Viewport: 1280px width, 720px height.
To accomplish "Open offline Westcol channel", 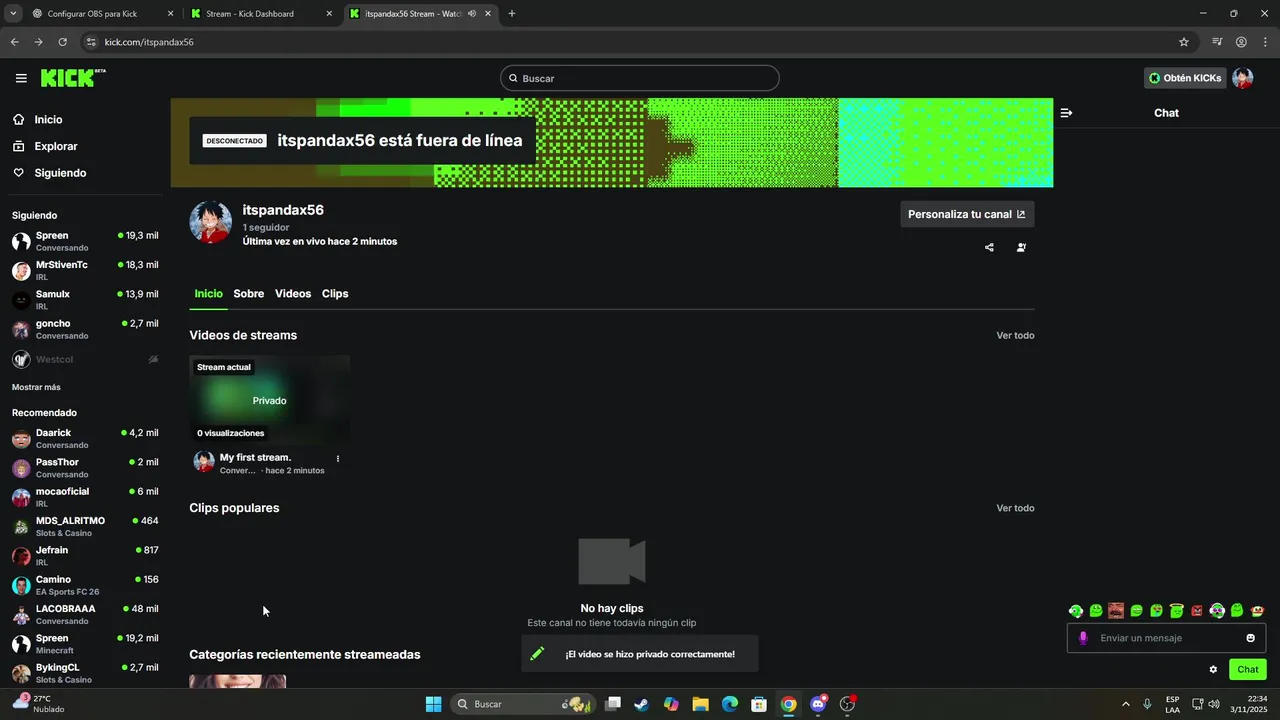I will [x=85, y=359].
